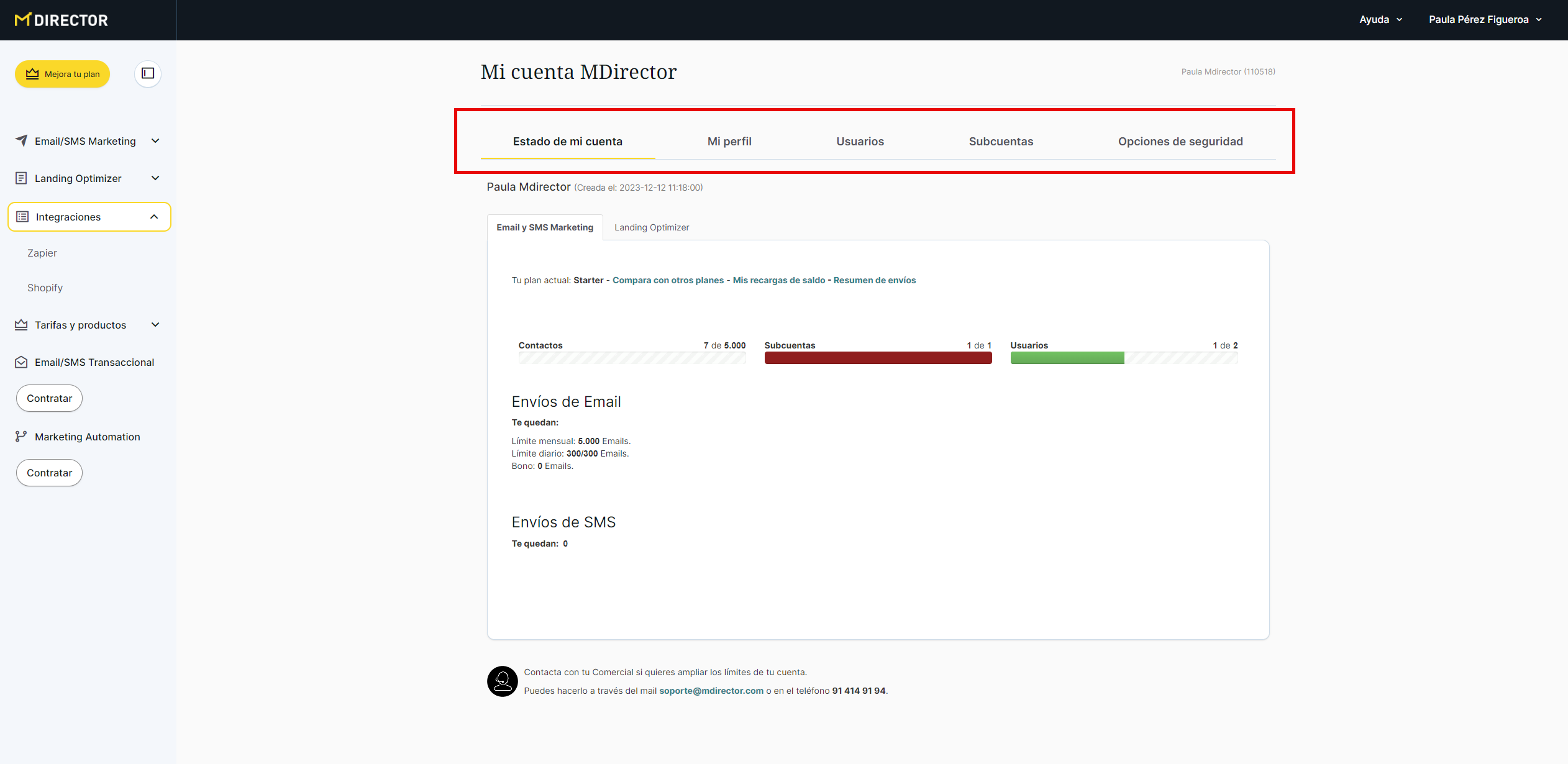This screenshot has width=1568, height=764.
Task: Click the Integraciones list icon
Action: pos(22,217)
